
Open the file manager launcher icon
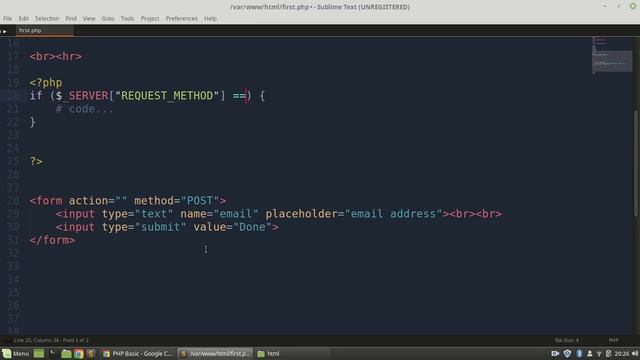[x=66, y=353]
